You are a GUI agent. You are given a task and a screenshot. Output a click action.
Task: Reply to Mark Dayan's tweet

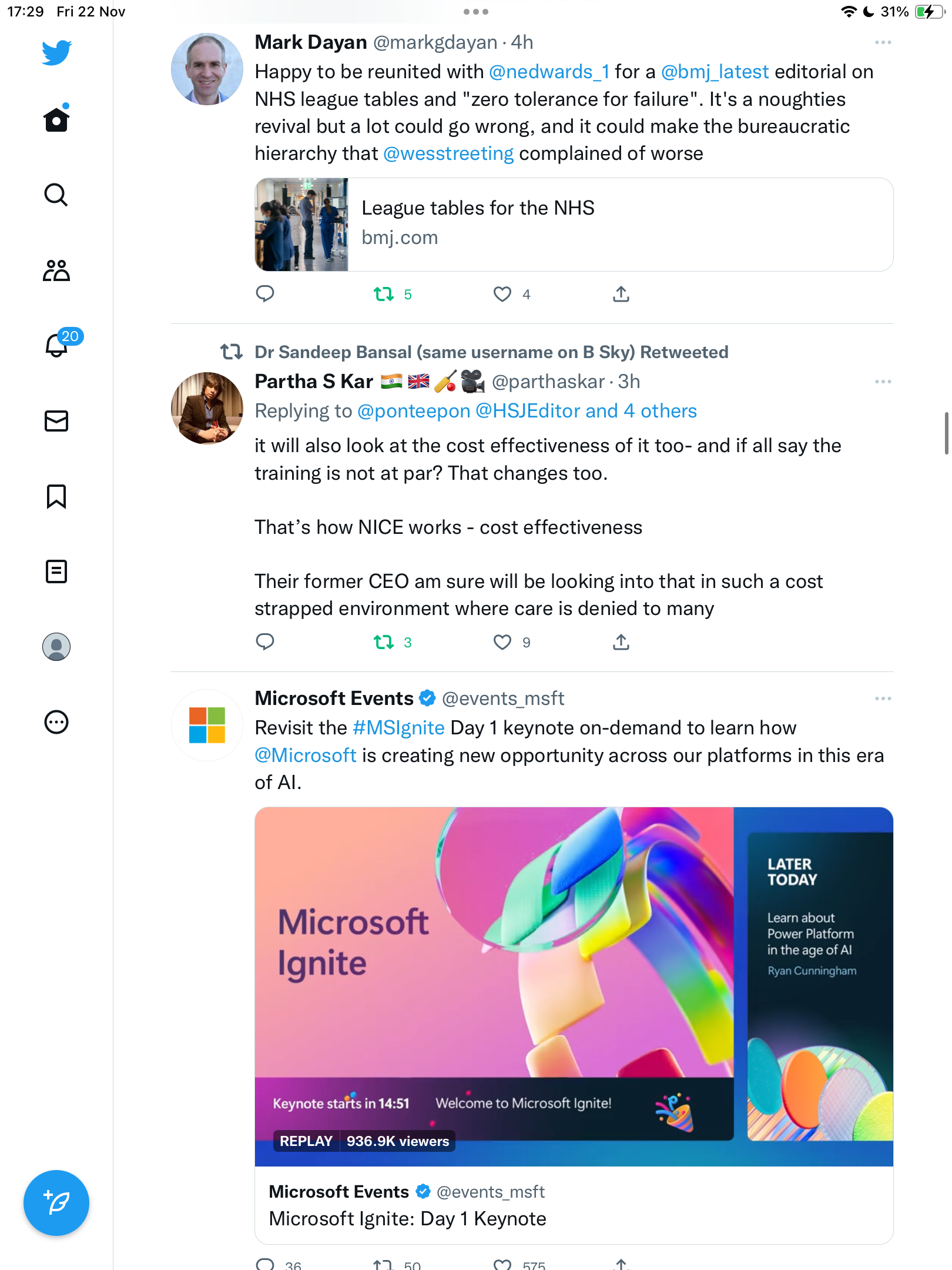coord(265,293)
